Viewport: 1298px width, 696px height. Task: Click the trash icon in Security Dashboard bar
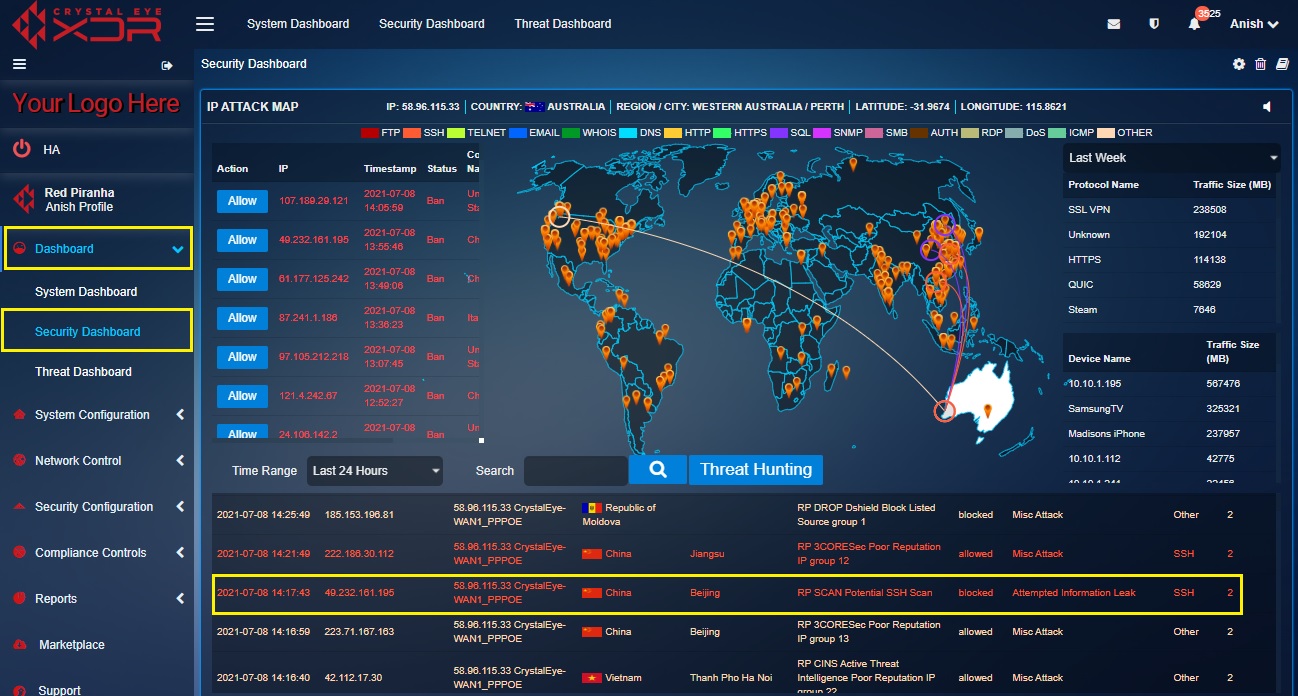[1260, 64]
